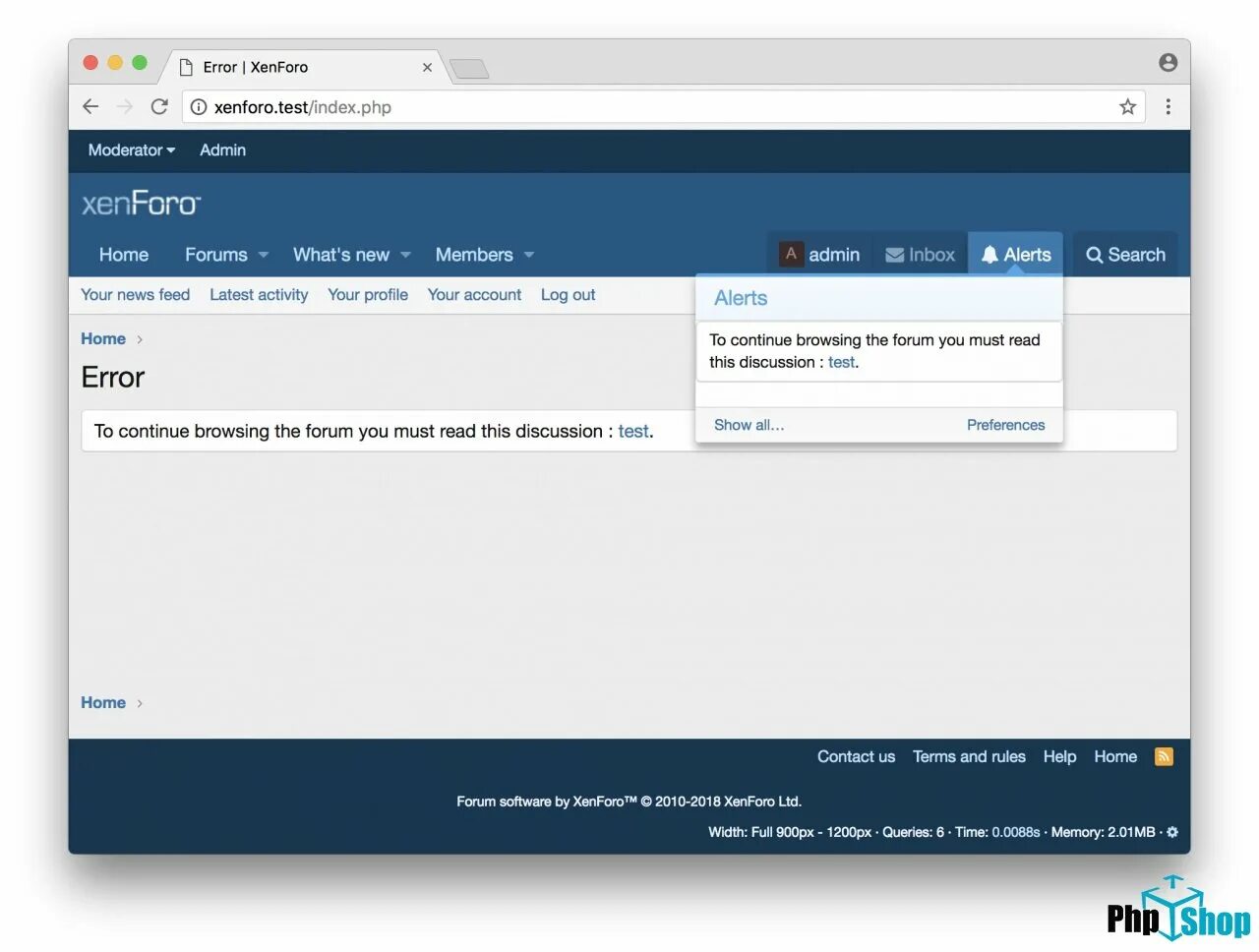1259x952 pixels.
Task: Click the XenForo logo
Action: [x=141, y=204]
